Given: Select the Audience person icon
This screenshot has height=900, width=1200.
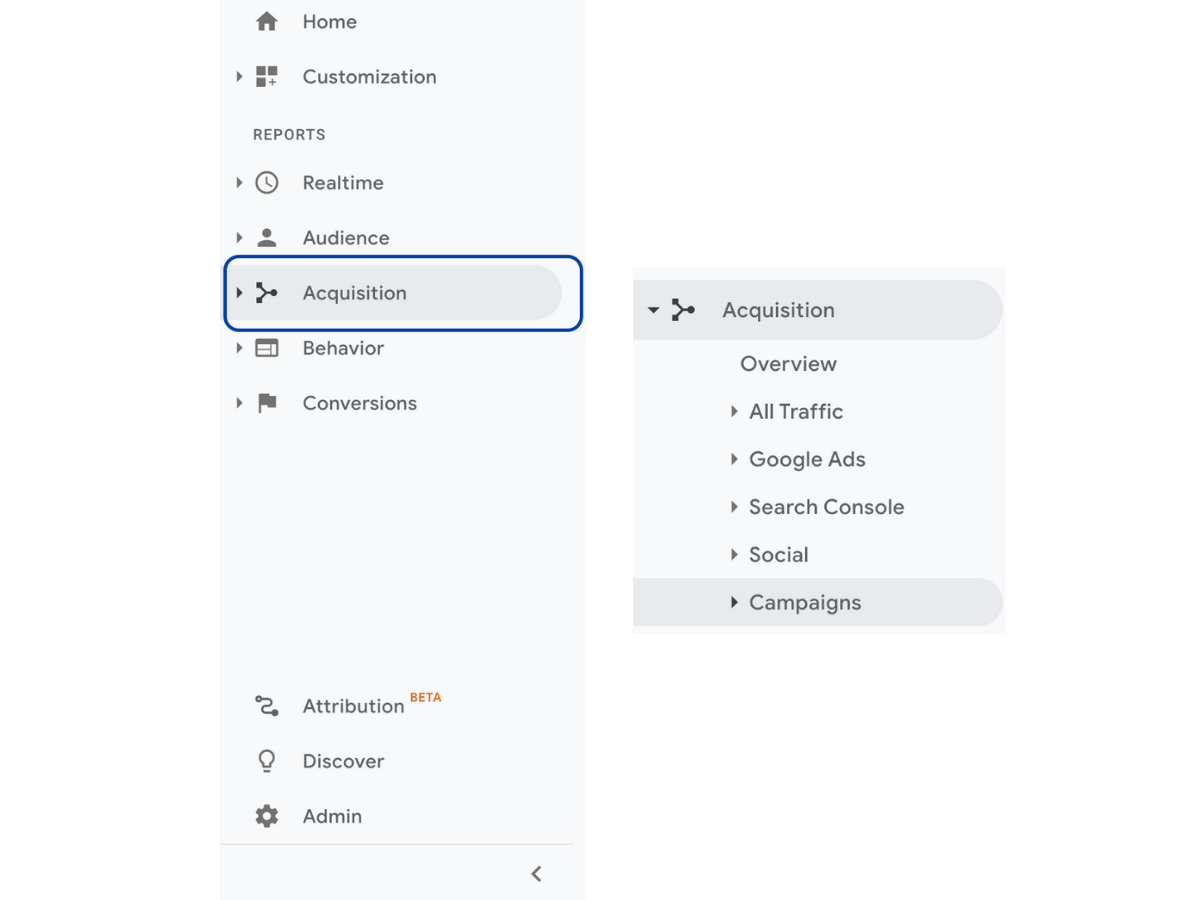Looking at the screenshot, I should pyautogui.click(x=266, y=237).
